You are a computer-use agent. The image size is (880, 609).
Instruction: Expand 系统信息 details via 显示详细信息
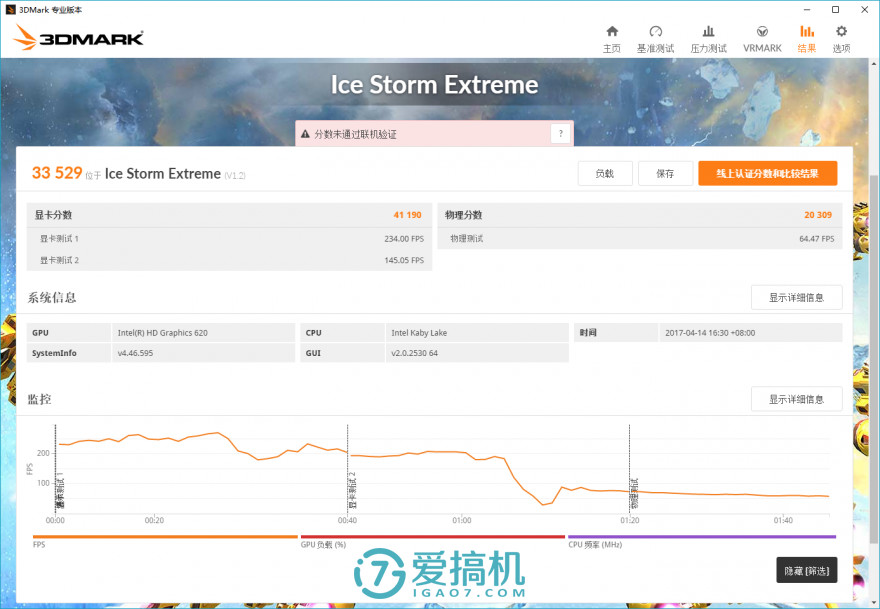[x=796, y=297]
